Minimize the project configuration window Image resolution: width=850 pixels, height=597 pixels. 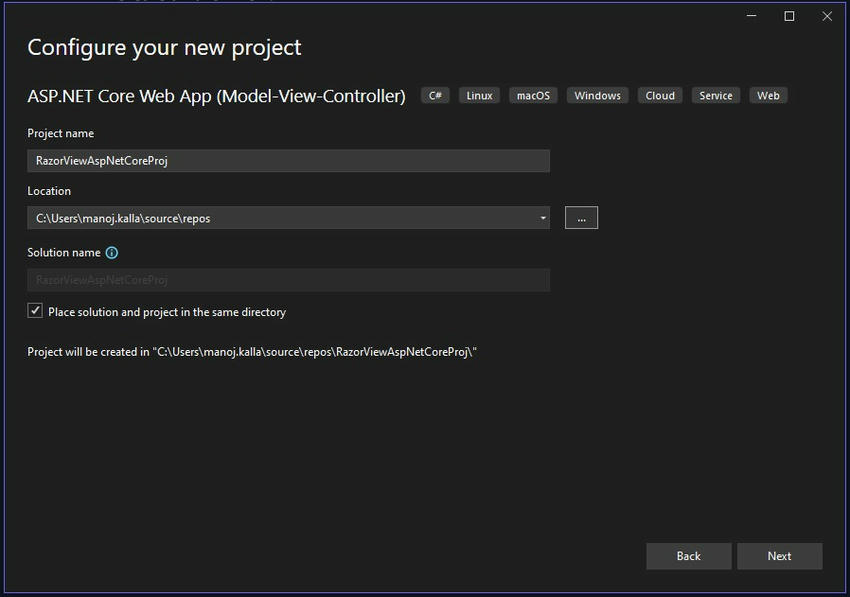749,16
